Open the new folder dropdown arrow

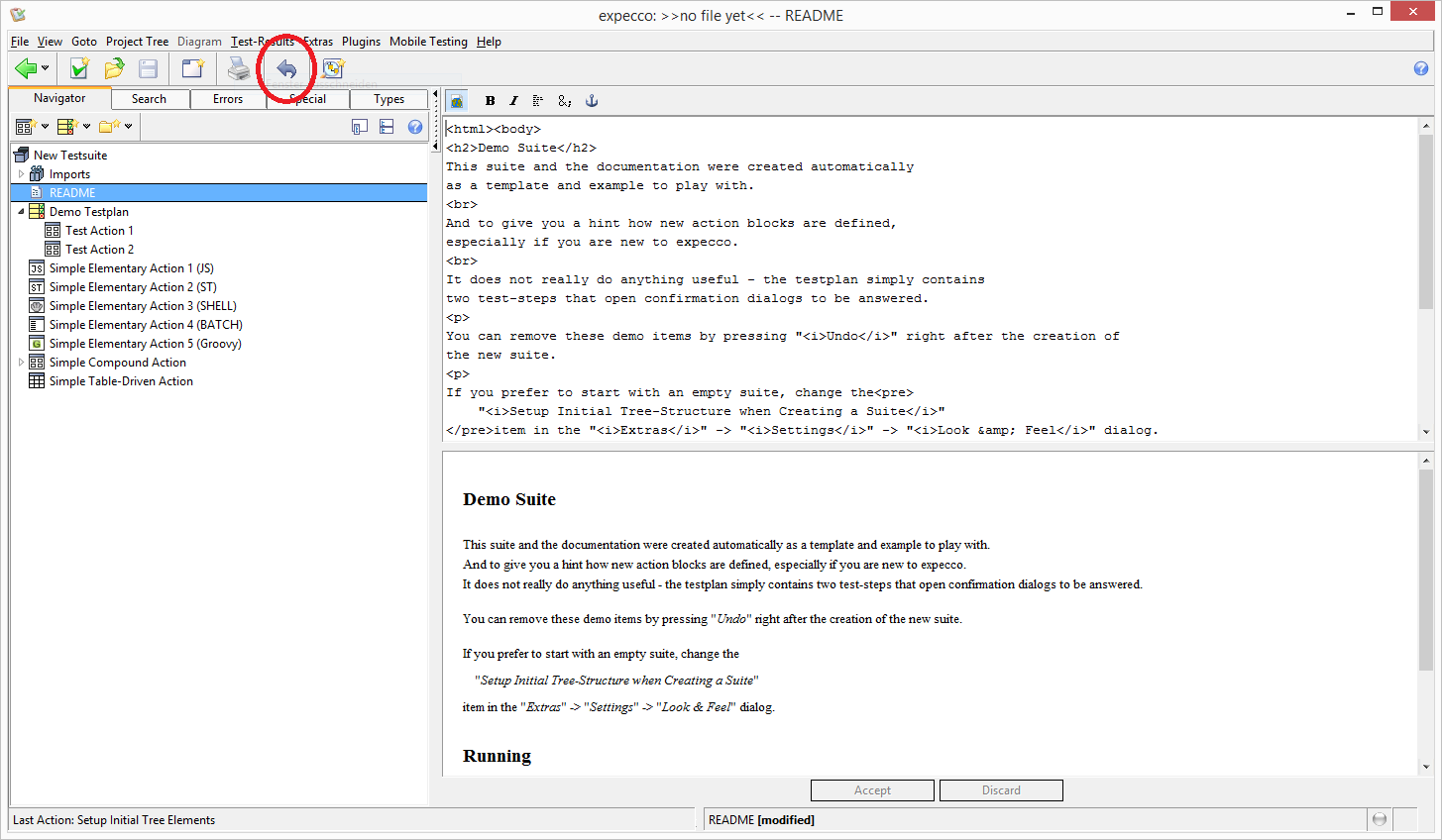click(x=129, y=127)
